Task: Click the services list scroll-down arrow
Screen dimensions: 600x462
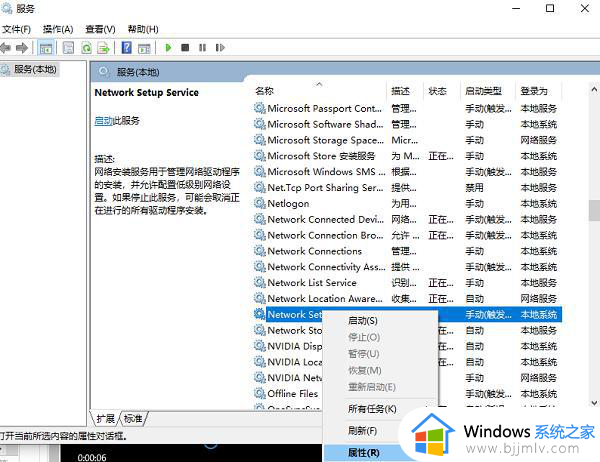Action: click(594, 403)
